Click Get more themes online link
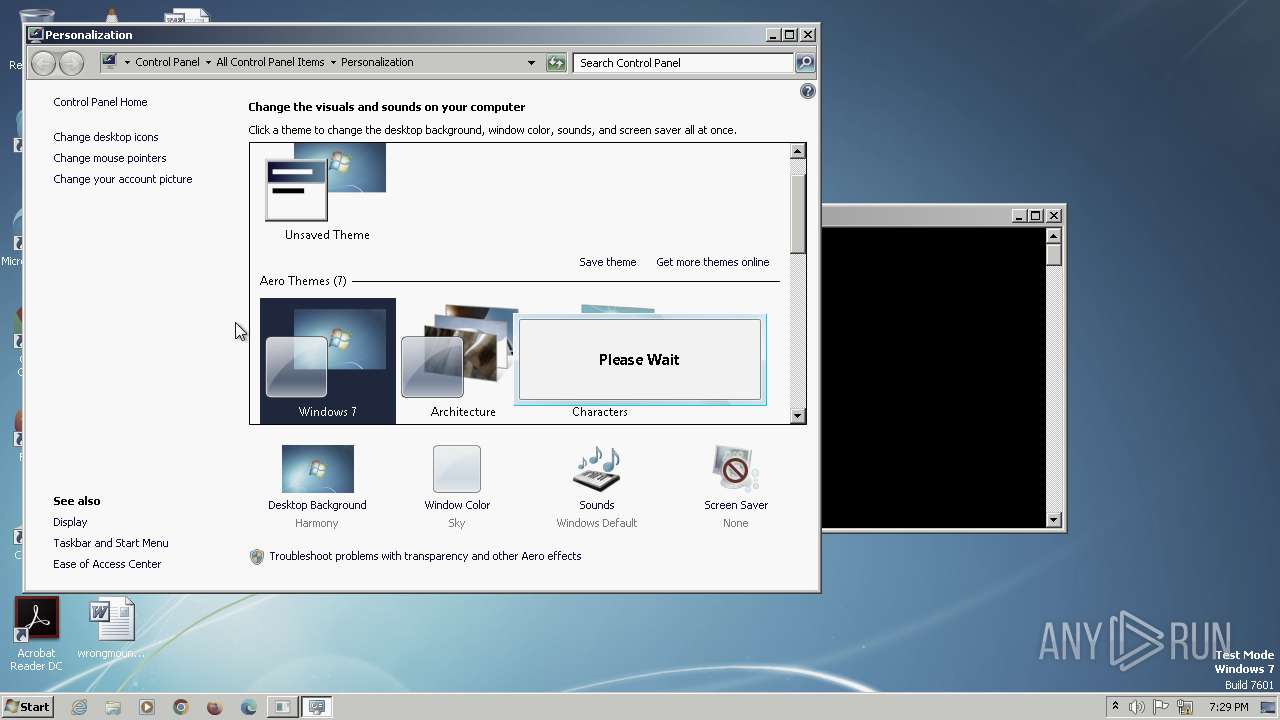Image resolution: width=1280 pixels, height=720 pixels. [x=713, y=262]
